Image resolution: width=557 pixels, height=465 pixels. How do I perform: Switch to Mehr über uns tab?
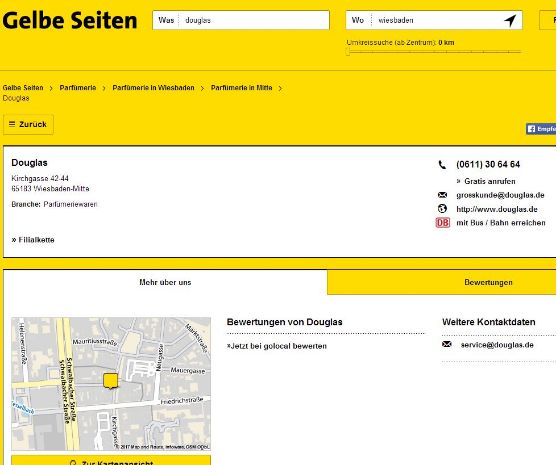[165, 282]
